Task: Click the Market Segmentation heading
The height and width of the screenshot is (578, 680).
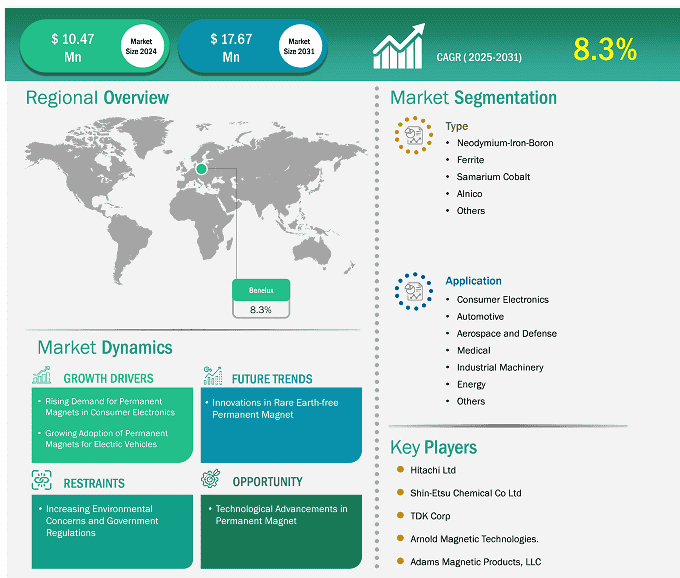Action: (473, 98)
